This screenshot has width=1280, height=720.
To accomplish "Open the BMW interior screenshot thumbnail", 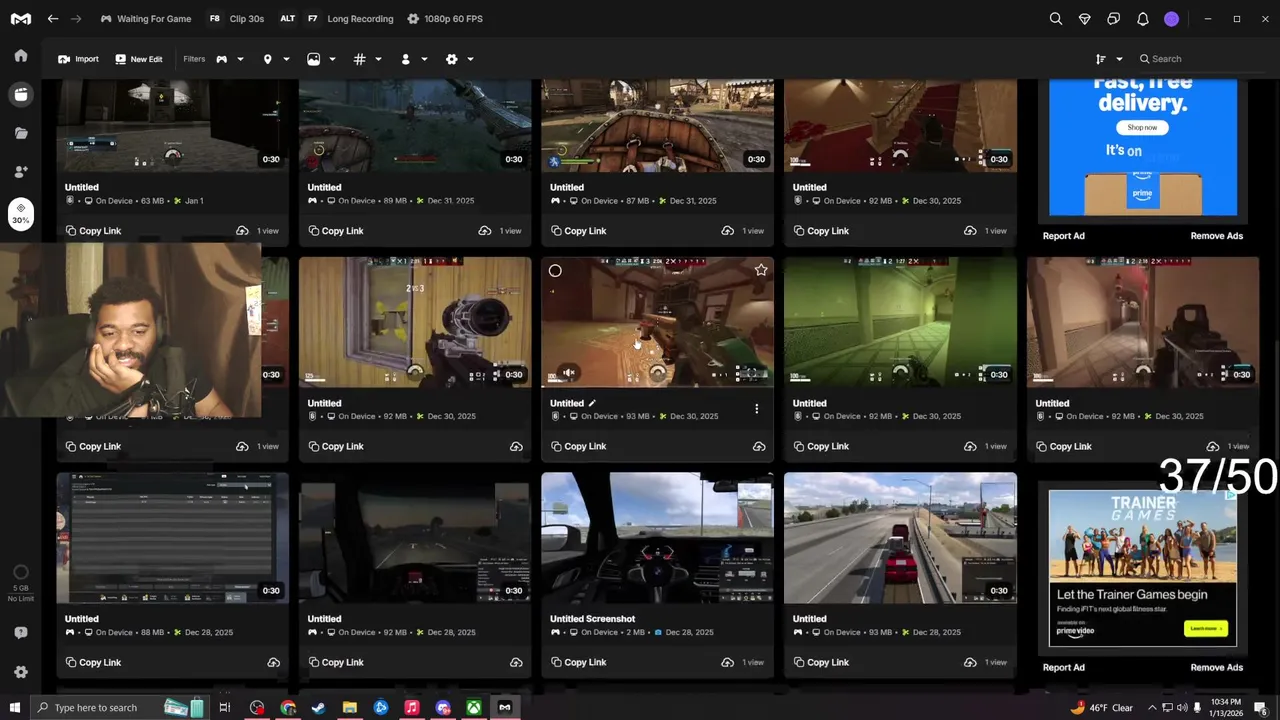I will point(657,538).
